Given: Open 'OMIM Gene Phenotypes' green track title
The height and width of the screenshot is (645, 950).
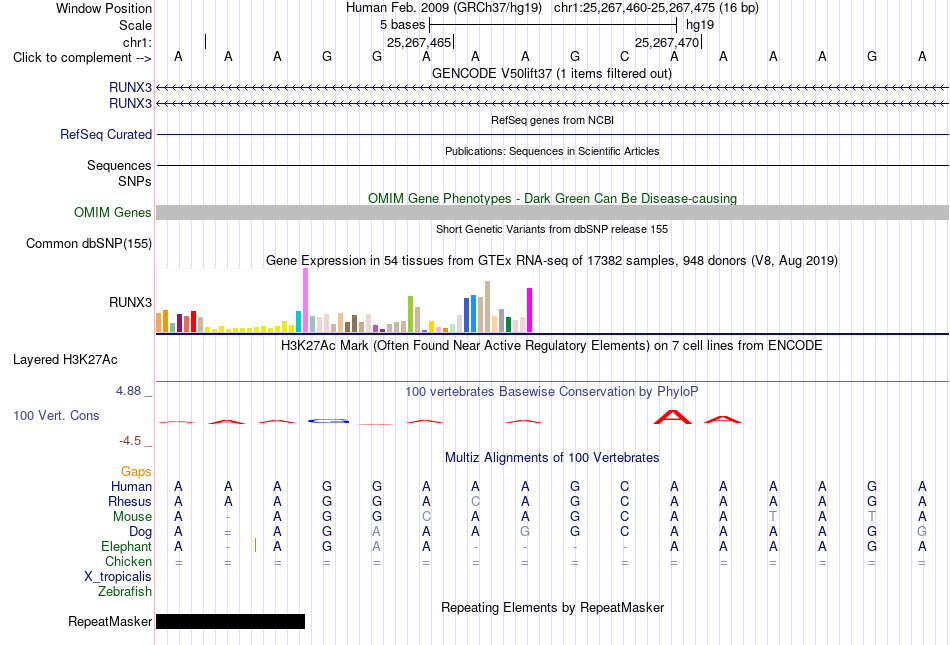Looking at the screenshot, I should coord(552,199).
